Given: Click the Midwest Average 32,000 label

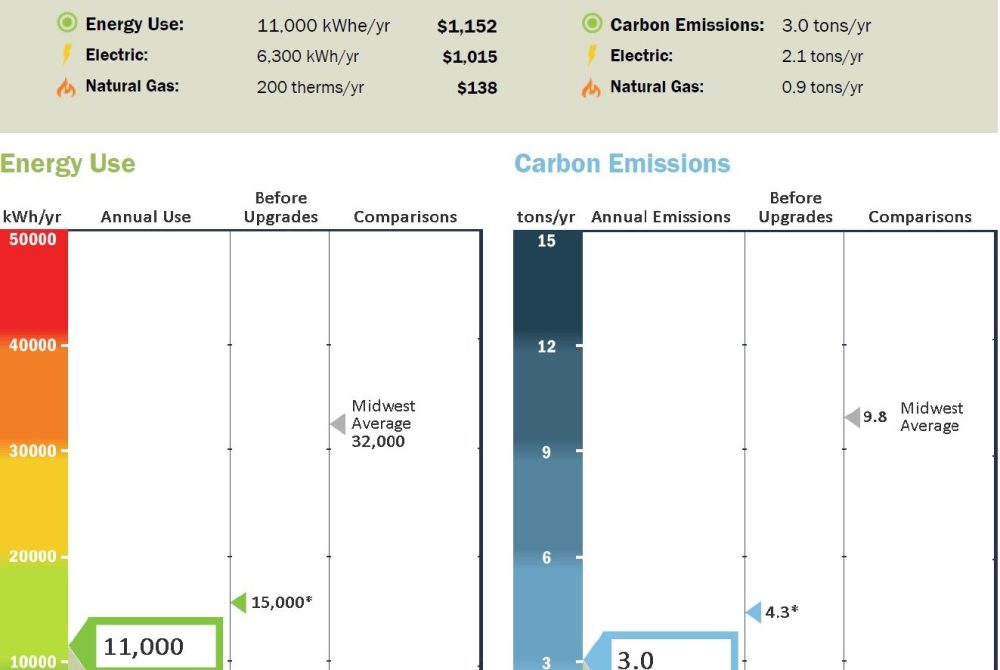Looking at the screenshot, I should [x=383, y=423].
